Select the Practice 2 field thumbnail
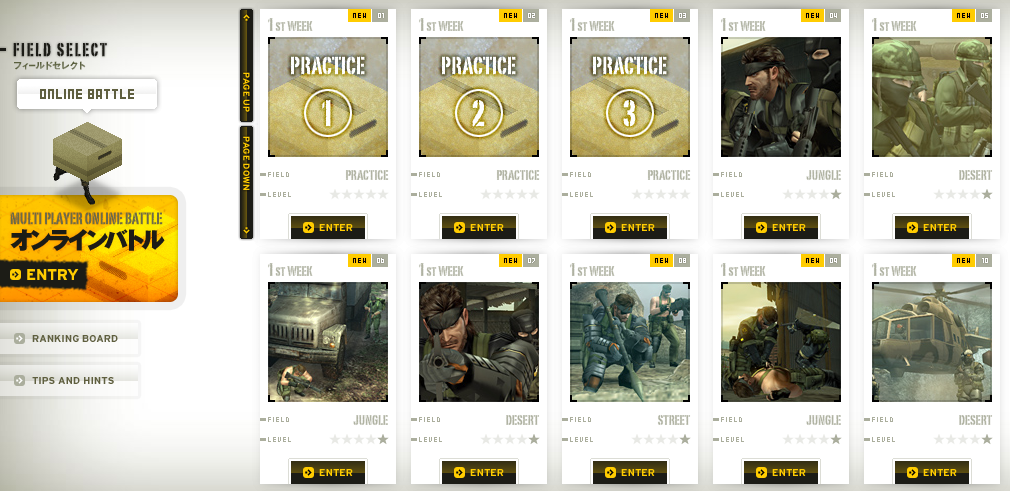This screenshot has width=1010, height=491. (x=479, y=97)
